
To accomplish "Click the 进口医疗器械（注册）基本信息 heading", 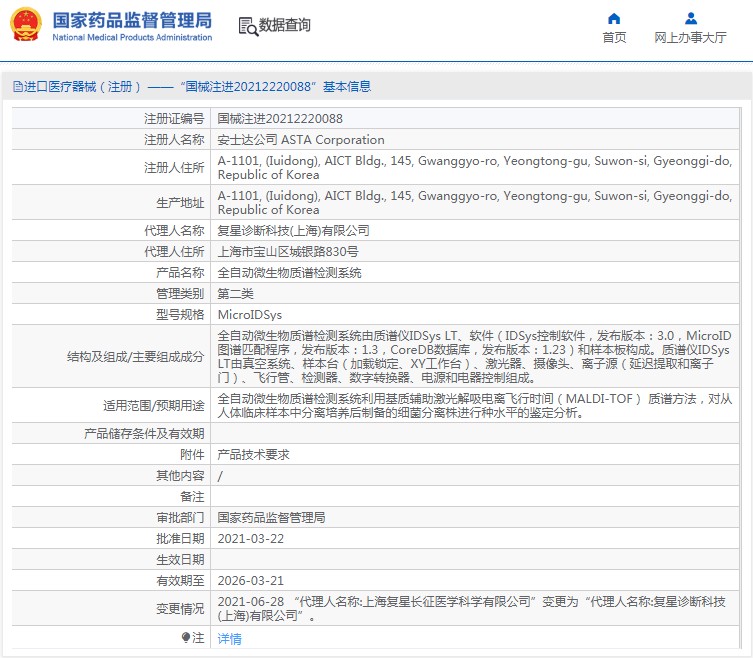I will point(192,86).
